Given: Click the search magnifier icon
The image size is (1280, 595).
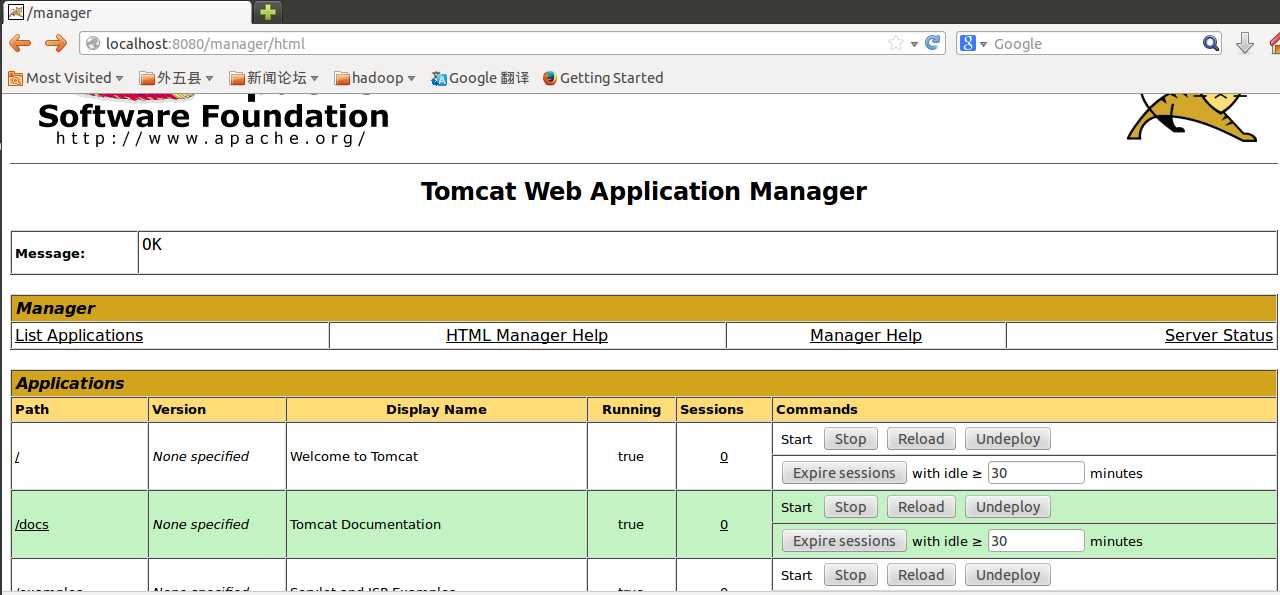Looking at the screenshot, I should coord(1211,43).
